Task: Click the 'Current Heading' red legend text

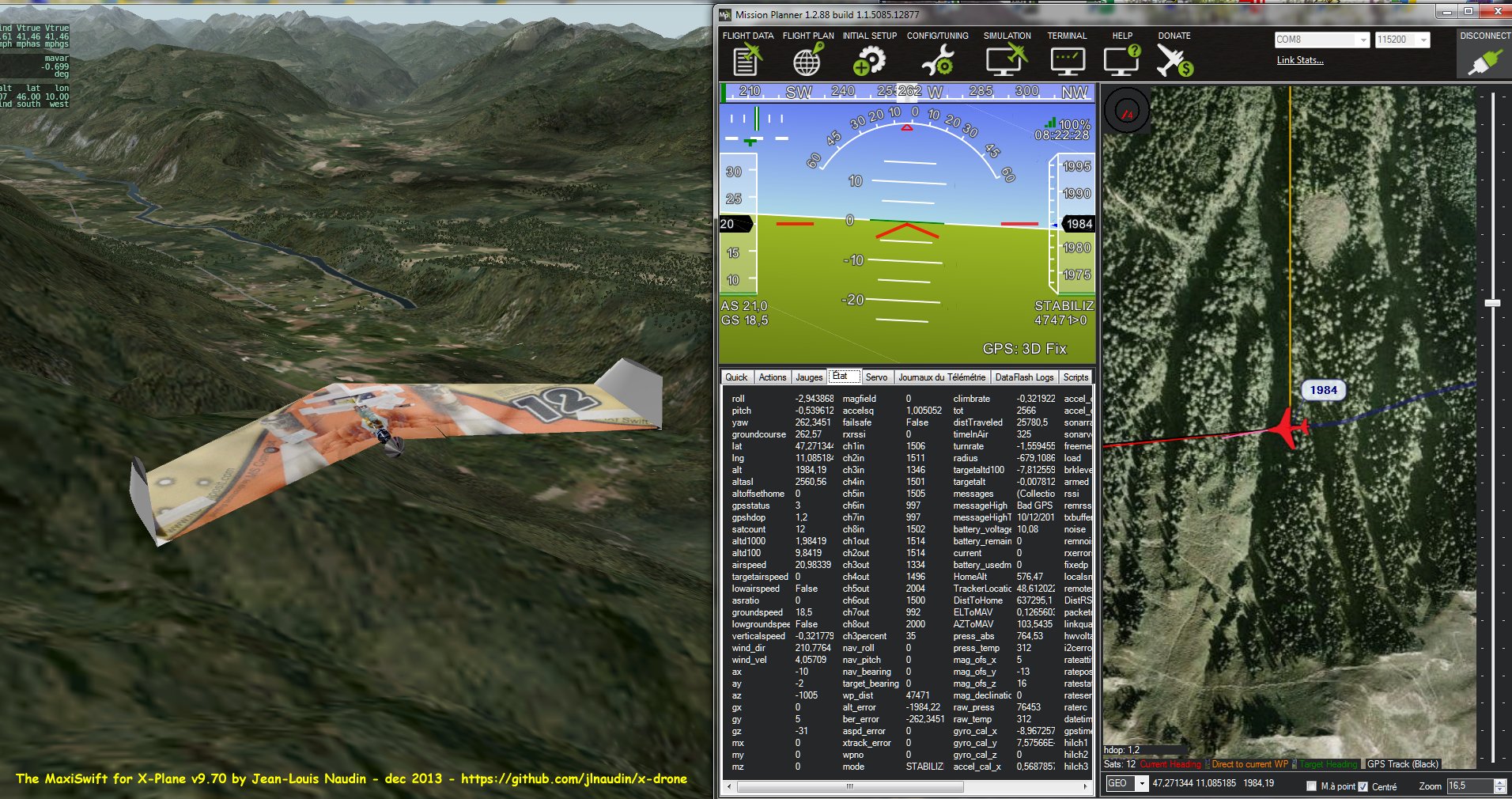Action: 1170,764
